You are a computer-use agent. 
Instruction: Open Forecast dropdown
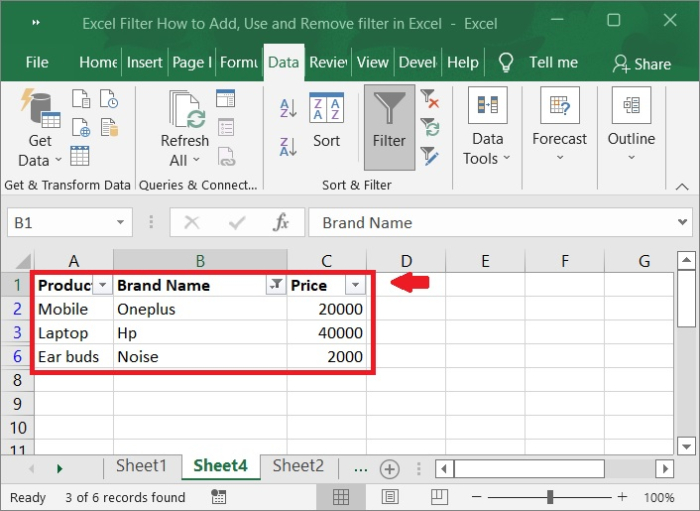(559, 125)
